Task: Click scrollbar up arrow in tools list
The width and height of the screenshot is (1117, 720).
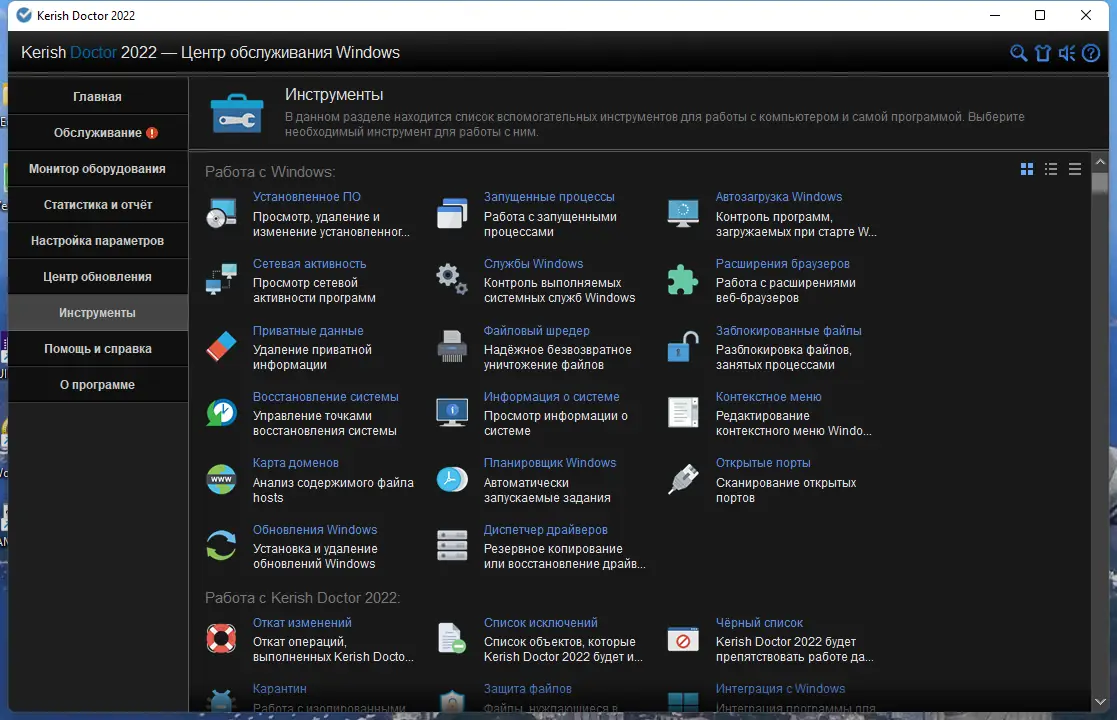Action: click(1100, 162)
